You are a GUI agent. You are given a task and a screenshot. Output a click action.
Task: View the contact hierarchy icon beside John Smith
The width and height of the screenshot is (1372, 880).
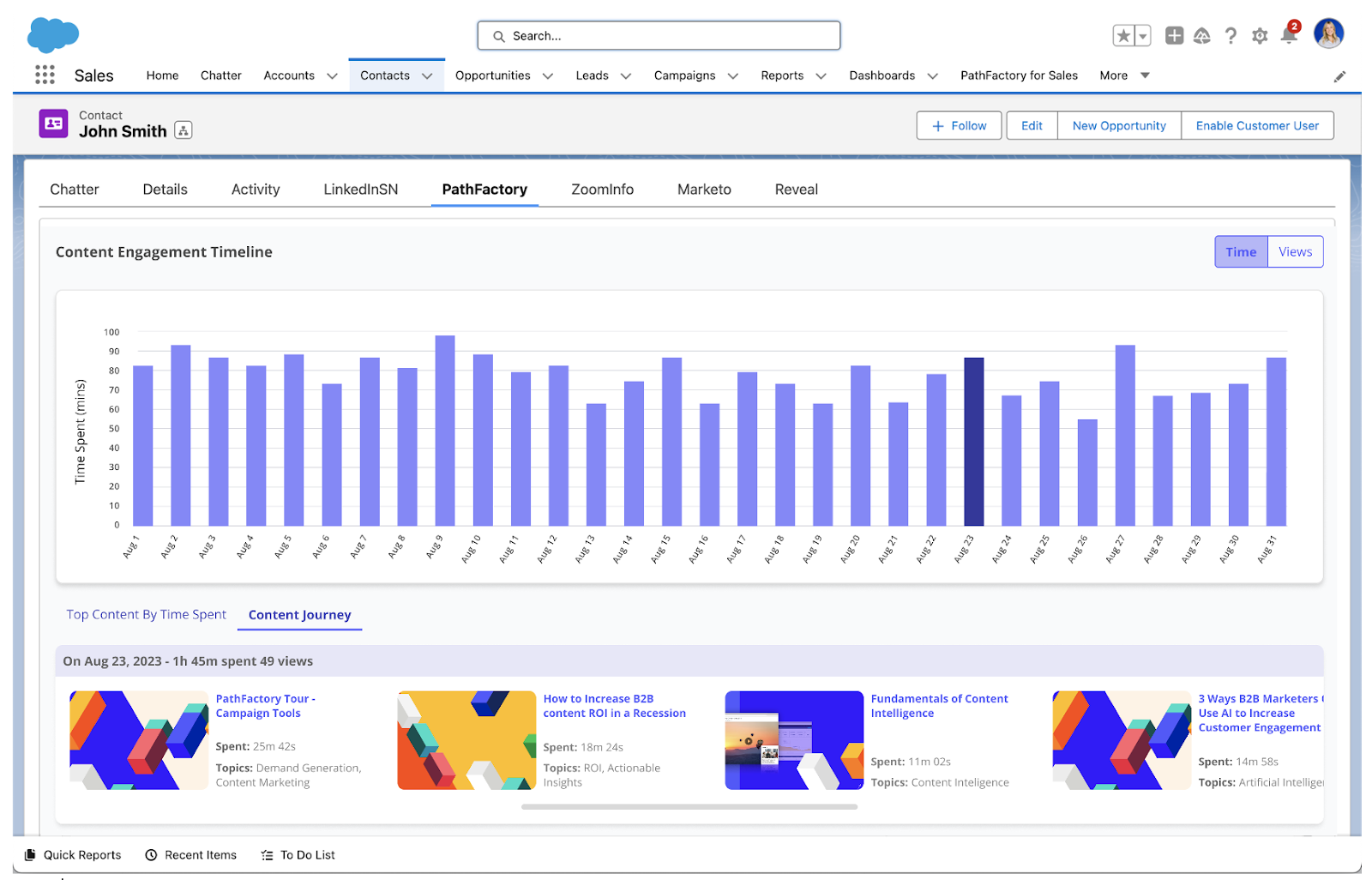coord(184,130)
